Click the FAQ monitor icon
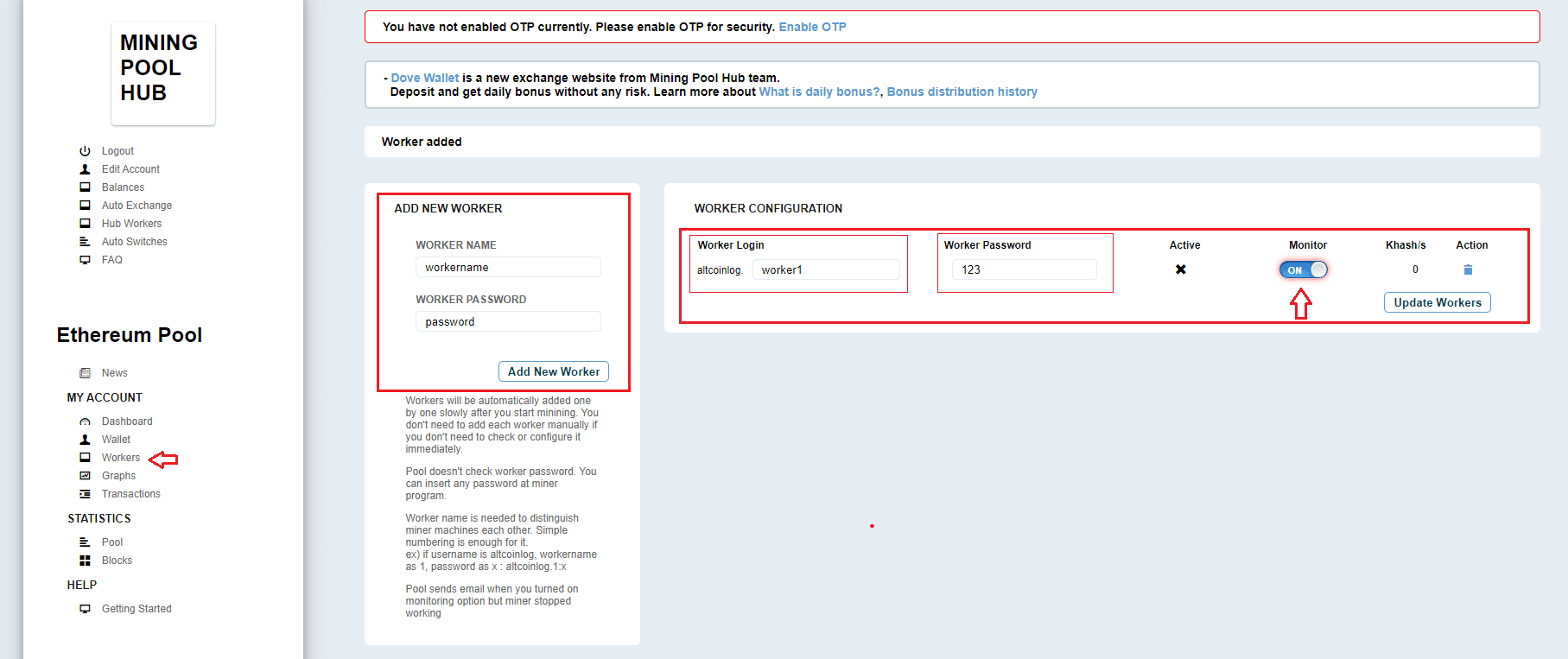This screenshot has height=659, width=1568. coord(85,260)
